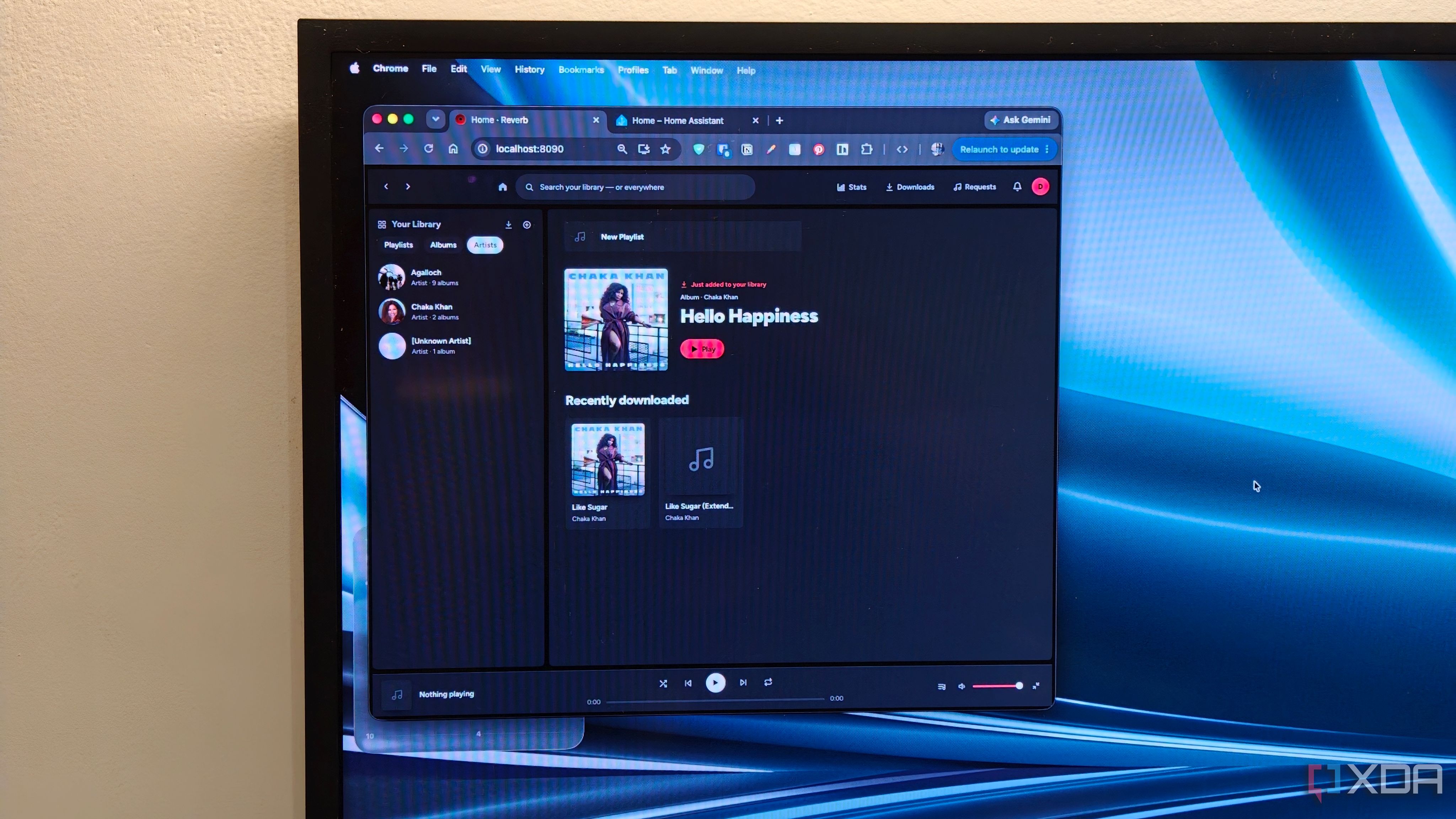Click Relaunch to update
Screen dimensions: 1456x819
click(999, 149)
